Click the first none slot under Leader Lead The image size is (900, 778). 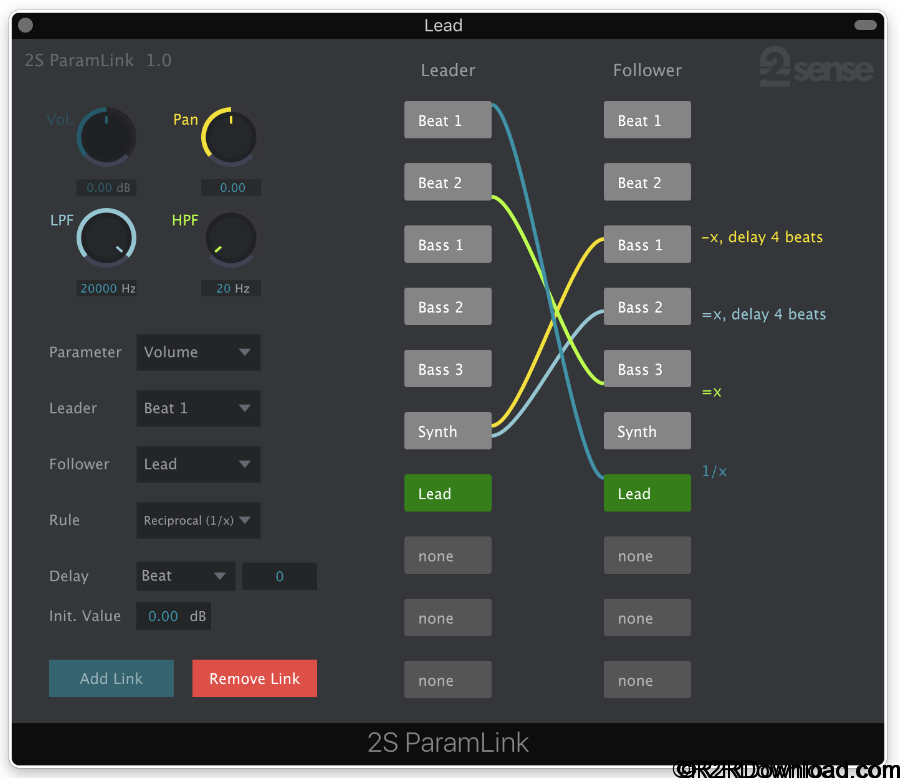[448, 555]
